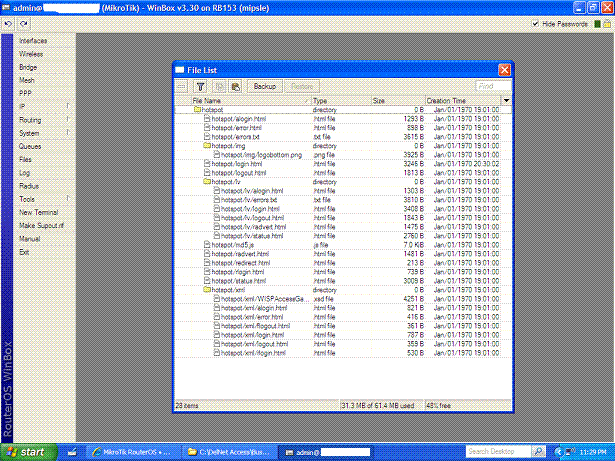Screen dimensions: 615x461
Task: Select the hotspot/img folder icon
Action: [x=207, y=146]
